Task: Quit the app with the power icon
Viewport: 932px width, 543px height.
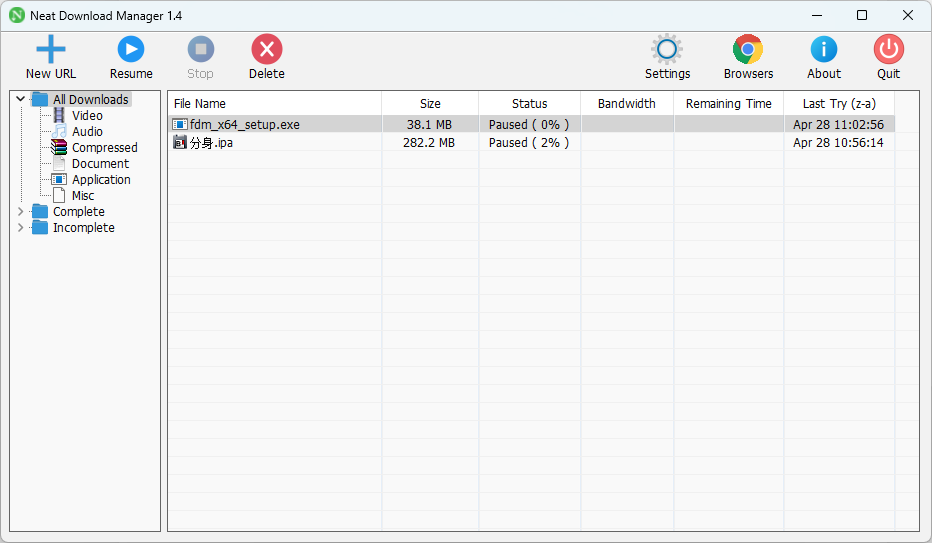Action: [x=888, y=49]
